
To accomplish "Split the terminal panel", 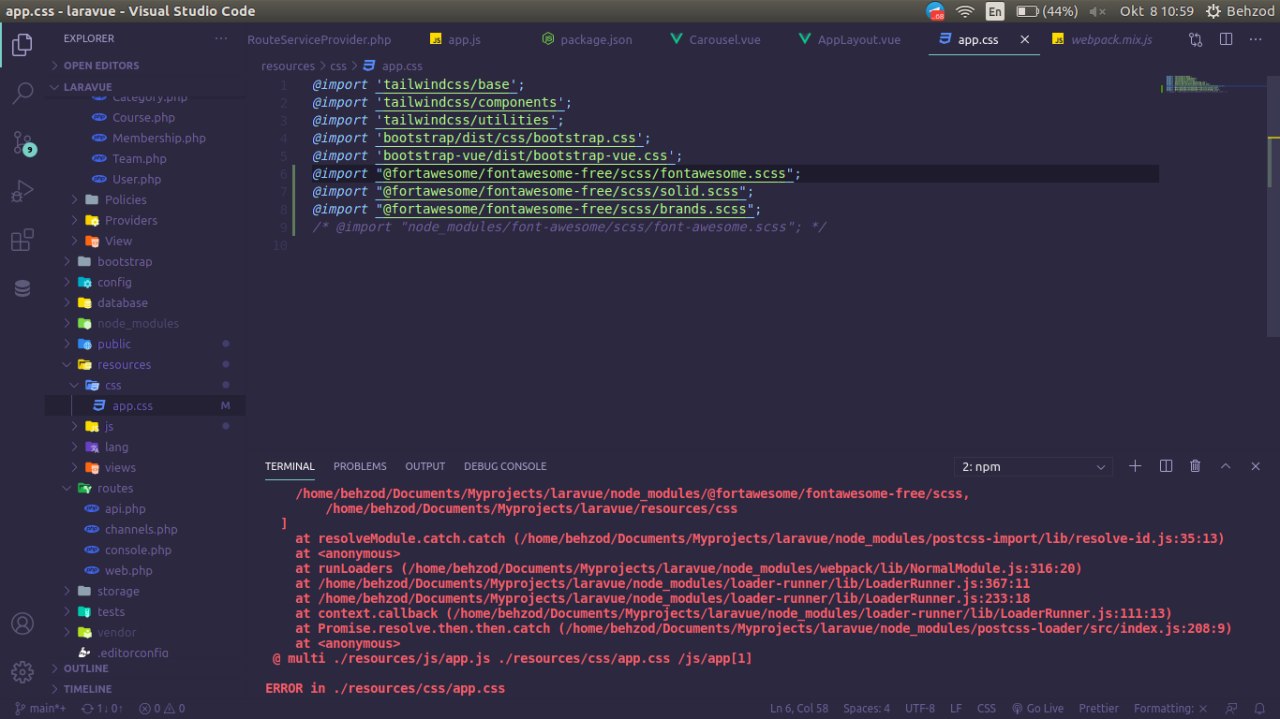I will pyautogui.click(x=1165, y=466).
